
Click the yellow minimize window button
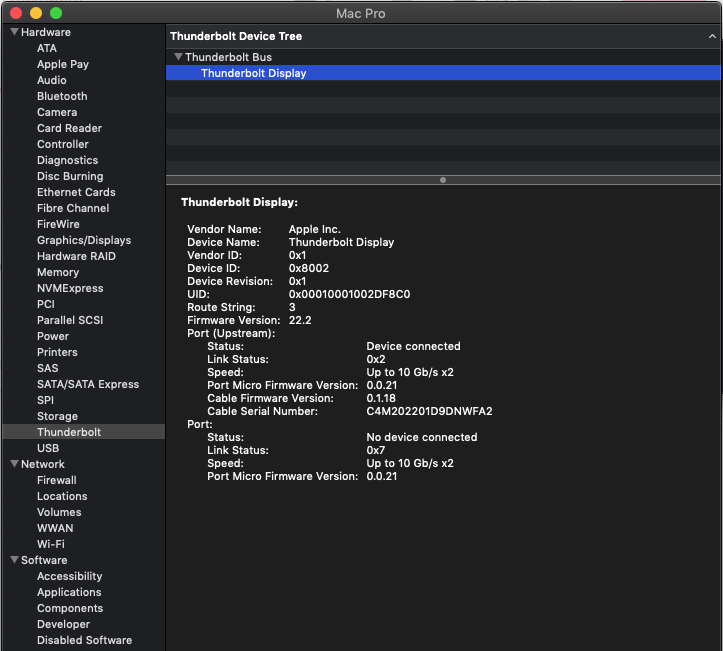point(36,13)
